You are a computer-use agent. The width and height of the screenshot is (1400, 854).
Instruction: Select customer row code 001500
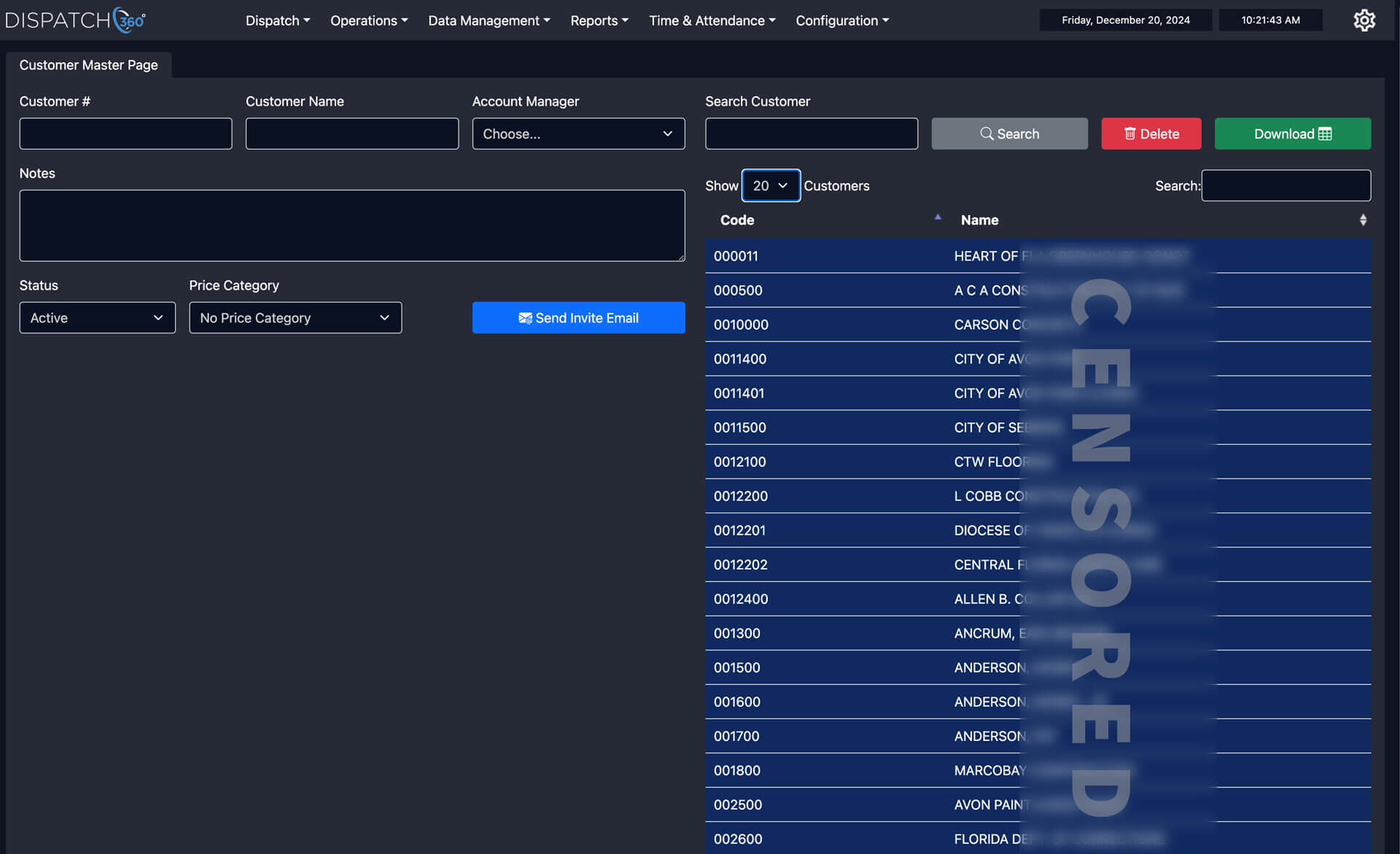click(x=1038, y=667)
